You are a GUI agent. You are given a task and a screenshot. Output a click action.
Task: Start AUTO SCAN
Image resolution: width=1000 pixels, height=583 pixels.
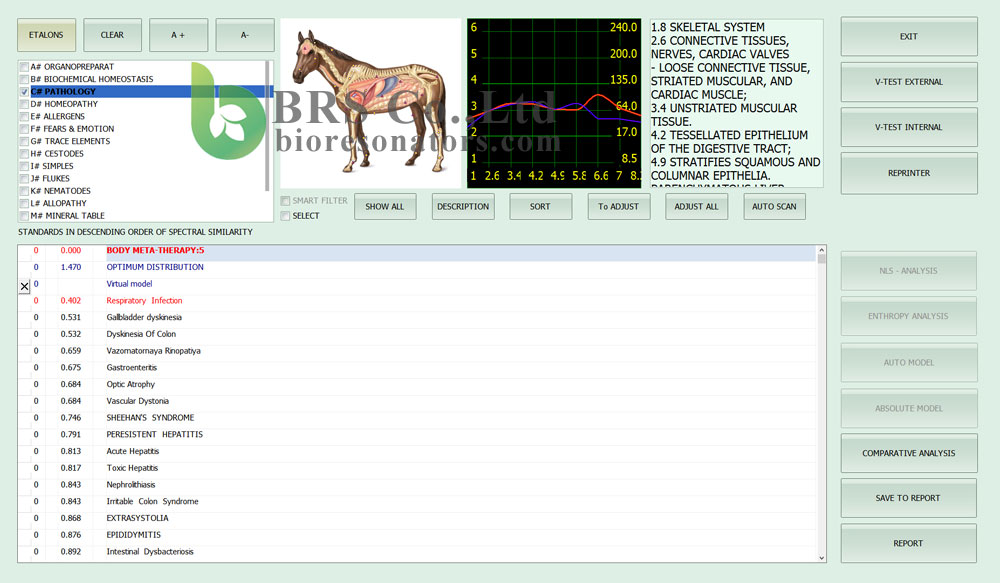(774, 207)
